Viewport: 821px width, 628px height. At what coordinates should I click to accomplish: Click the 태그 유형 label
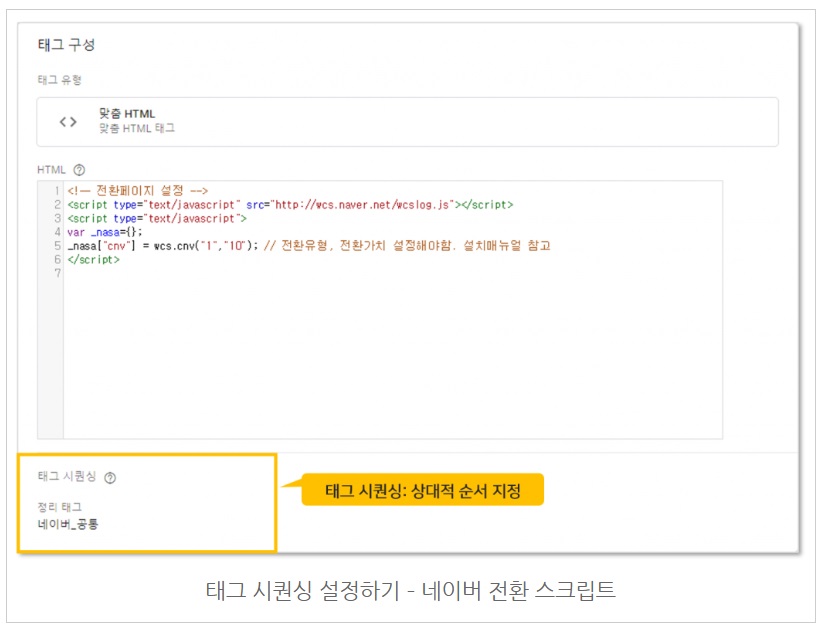(60, 80)
